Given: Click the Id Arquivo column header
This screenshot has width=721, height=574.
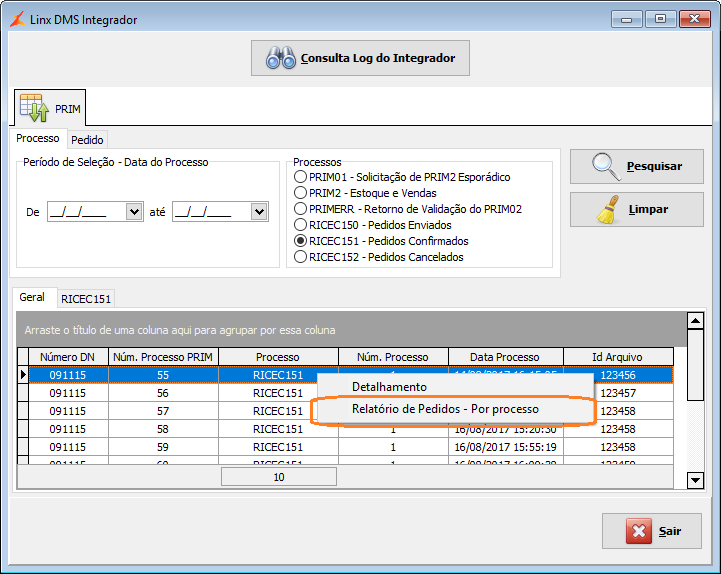Looking at the screenshot, I should [618, 357].
